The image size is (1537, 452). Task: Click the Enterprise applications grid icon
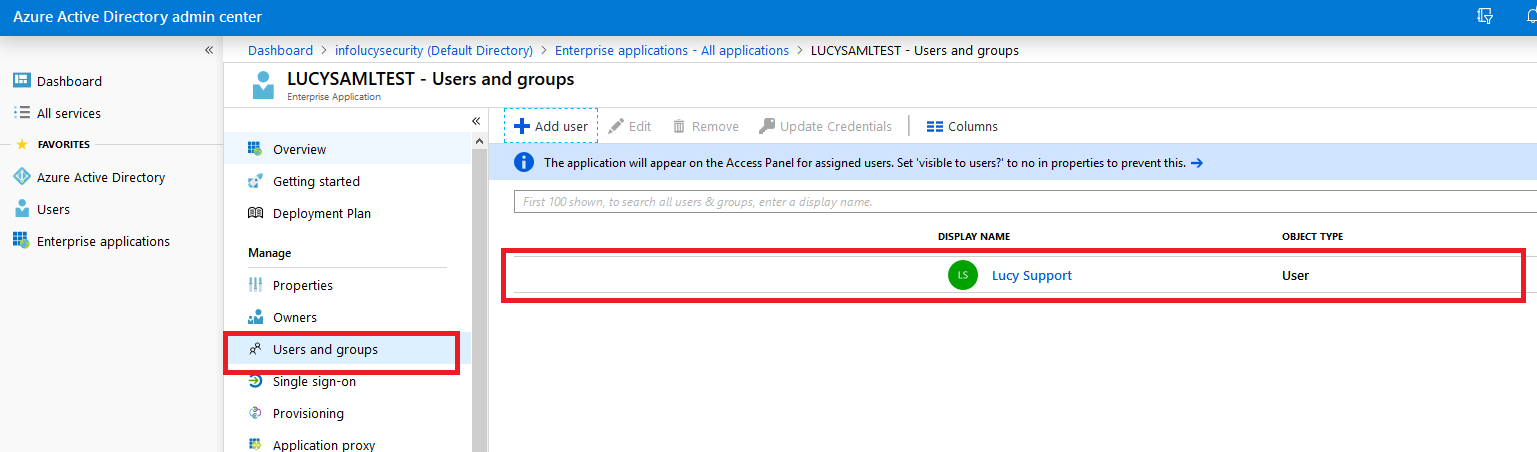click(x=21, y=241)
